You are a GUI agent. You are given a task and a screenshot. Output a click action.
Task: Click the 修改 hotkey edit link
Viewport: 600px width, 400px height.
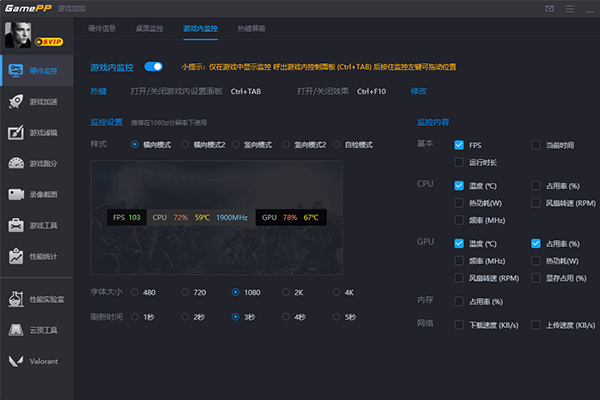pyautogui.click(x=419, y=91)
